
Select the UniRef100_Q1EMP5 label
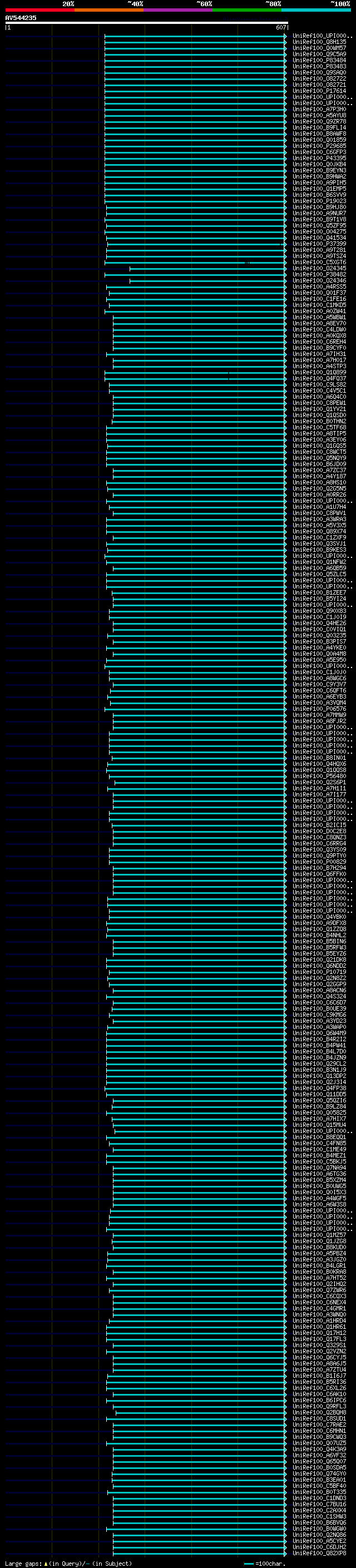(319, 189)
